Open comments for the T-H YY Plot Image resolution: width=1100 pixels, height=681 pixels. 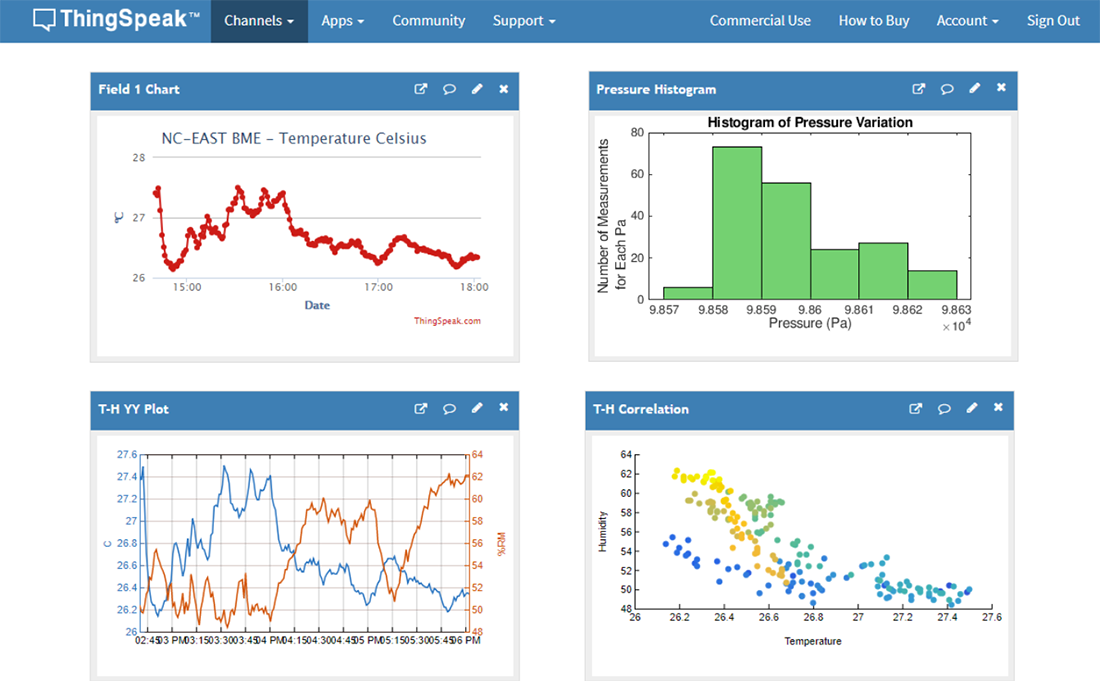coord(449,408)
